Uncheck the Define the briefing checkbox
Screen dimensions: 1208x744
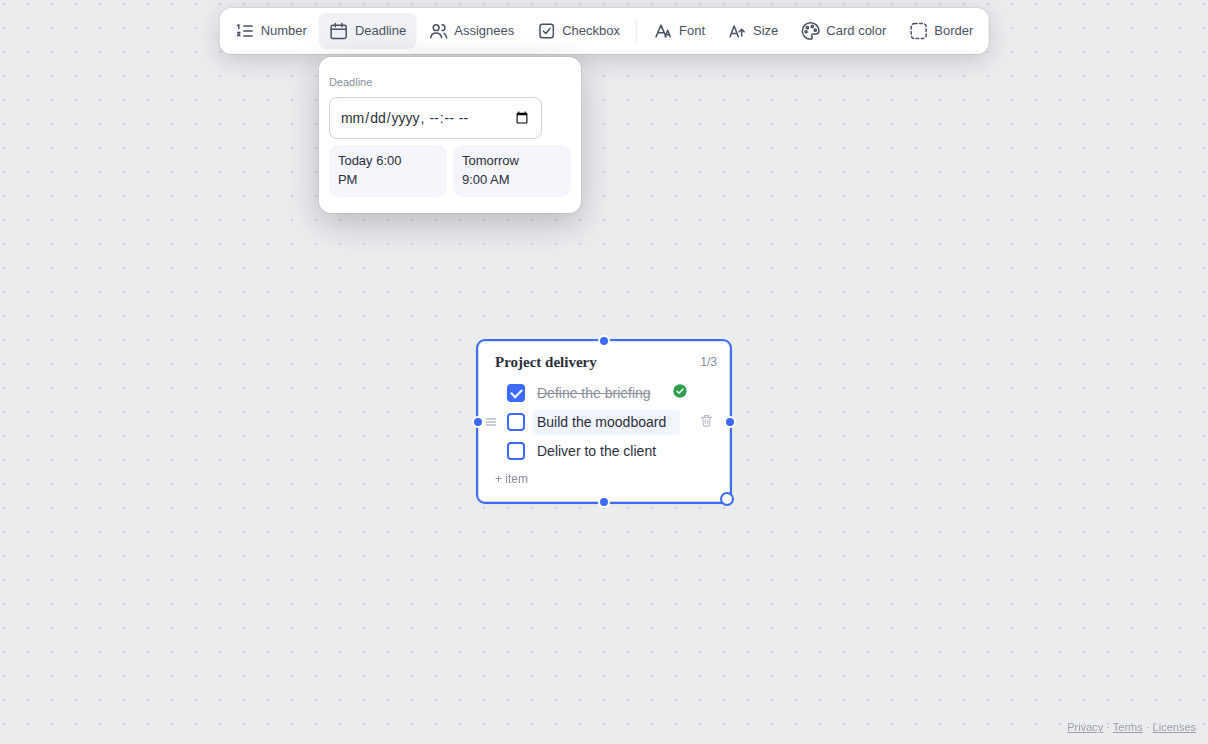pyautogui.click(x=516, y=393)
